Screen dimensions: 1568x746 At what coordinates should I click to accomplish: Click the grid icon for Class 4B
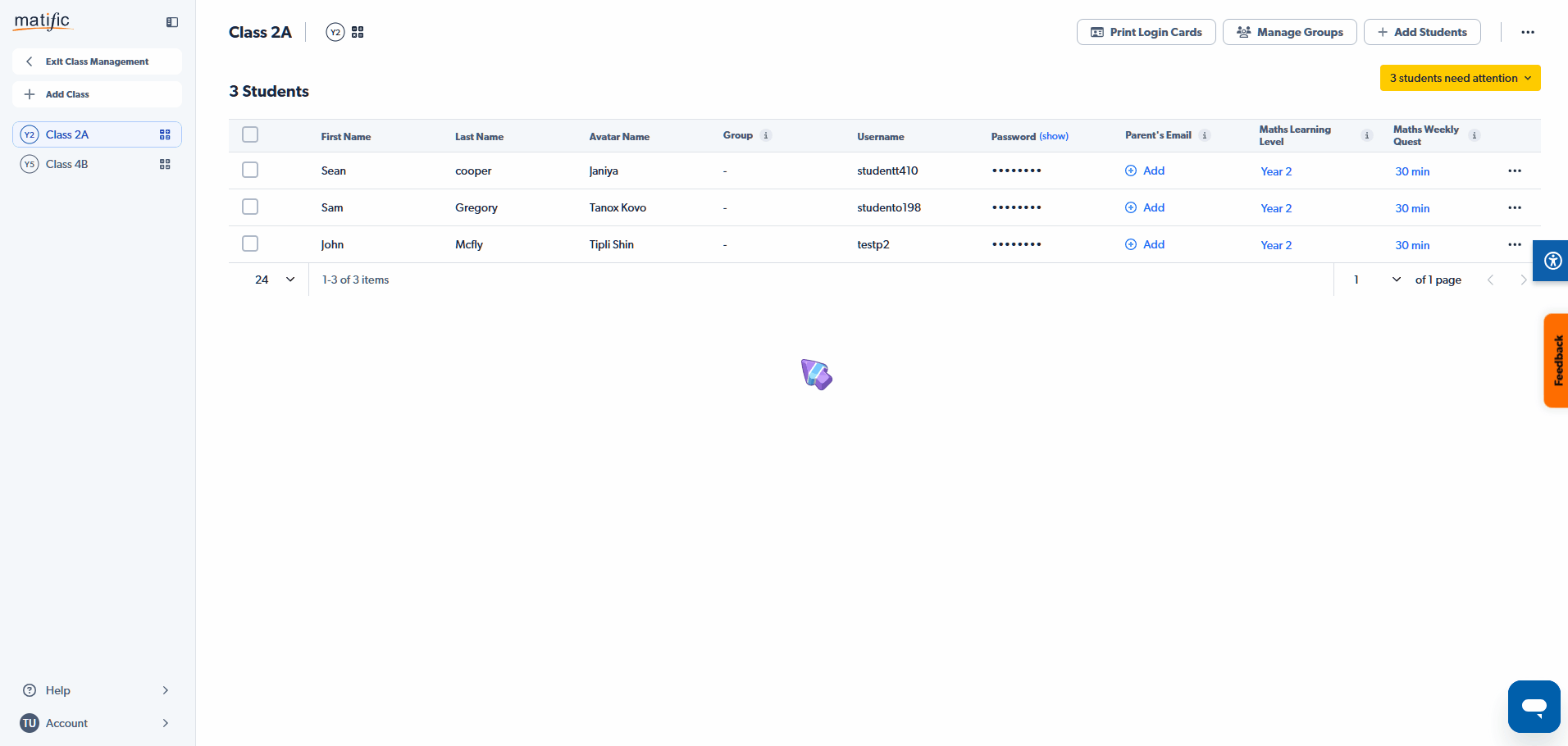pos(165,164)
